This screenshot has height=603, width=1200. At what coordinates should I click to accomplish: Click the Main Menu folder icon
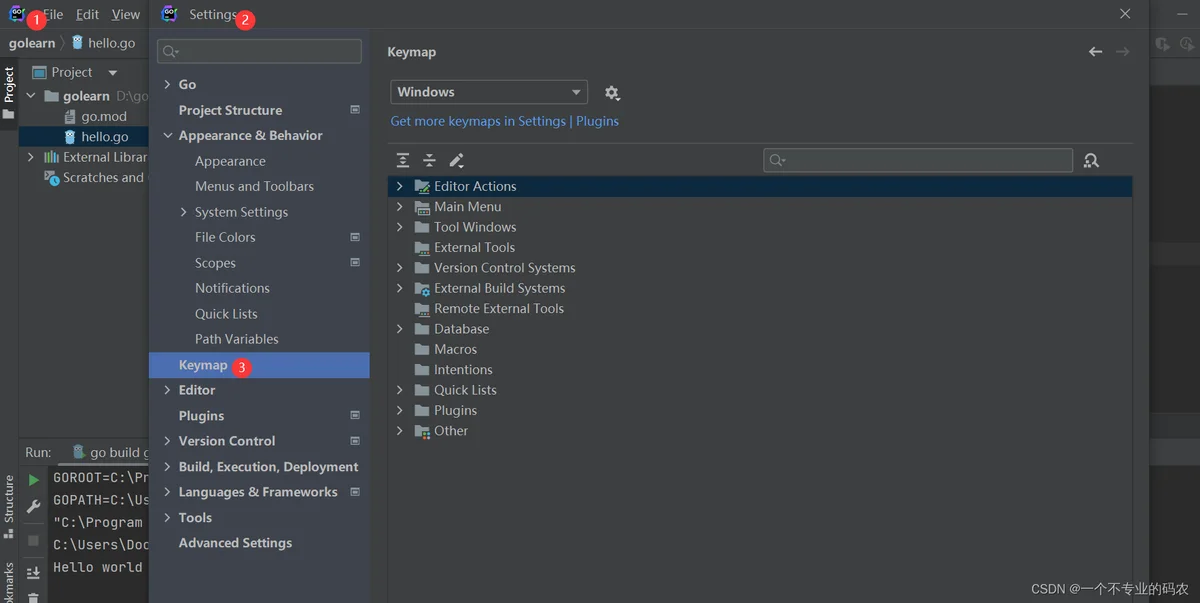pyautogui.click(x=422, y=207)
